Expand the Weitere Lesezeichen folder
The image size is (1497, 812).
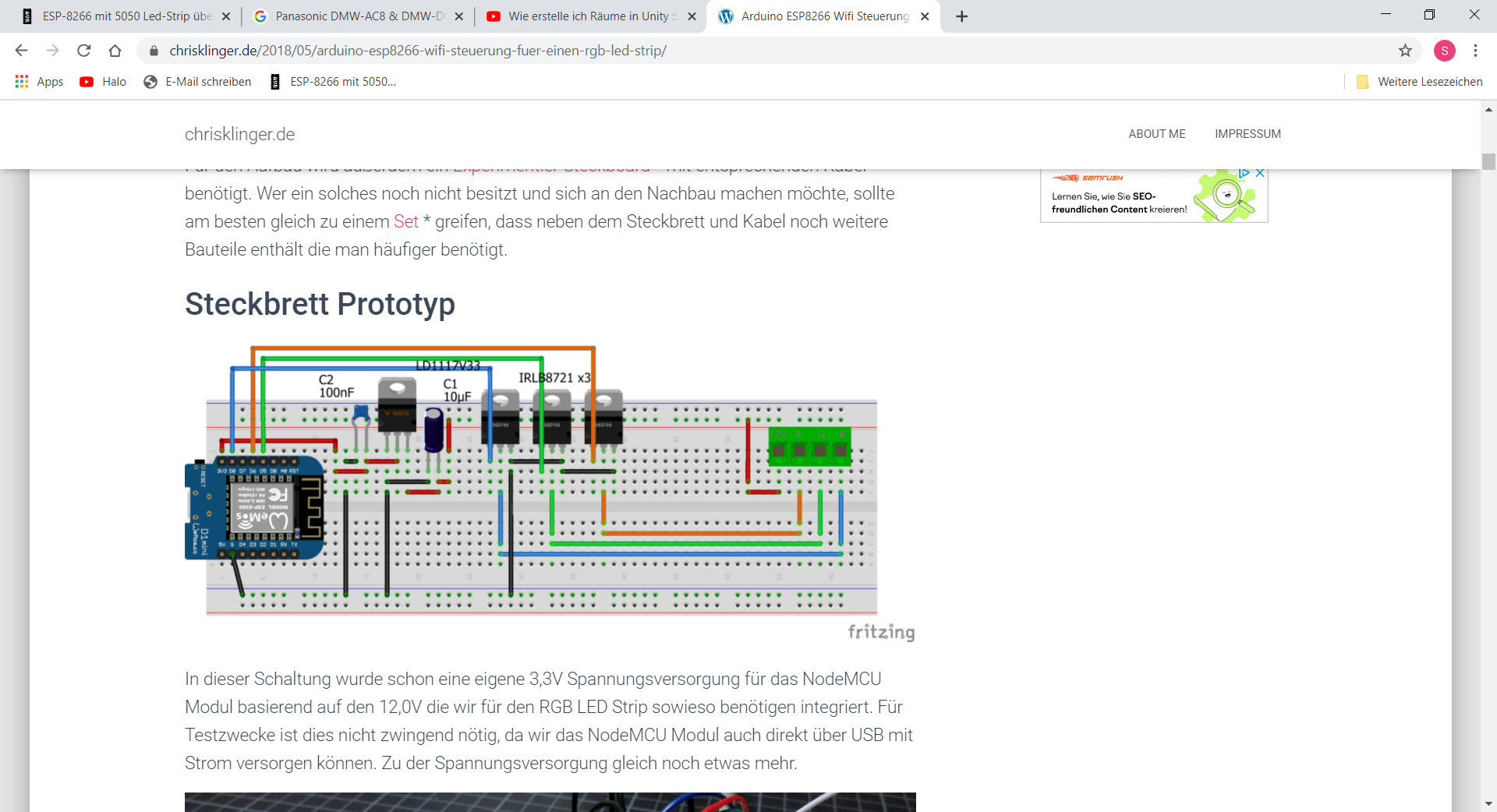1419,81
